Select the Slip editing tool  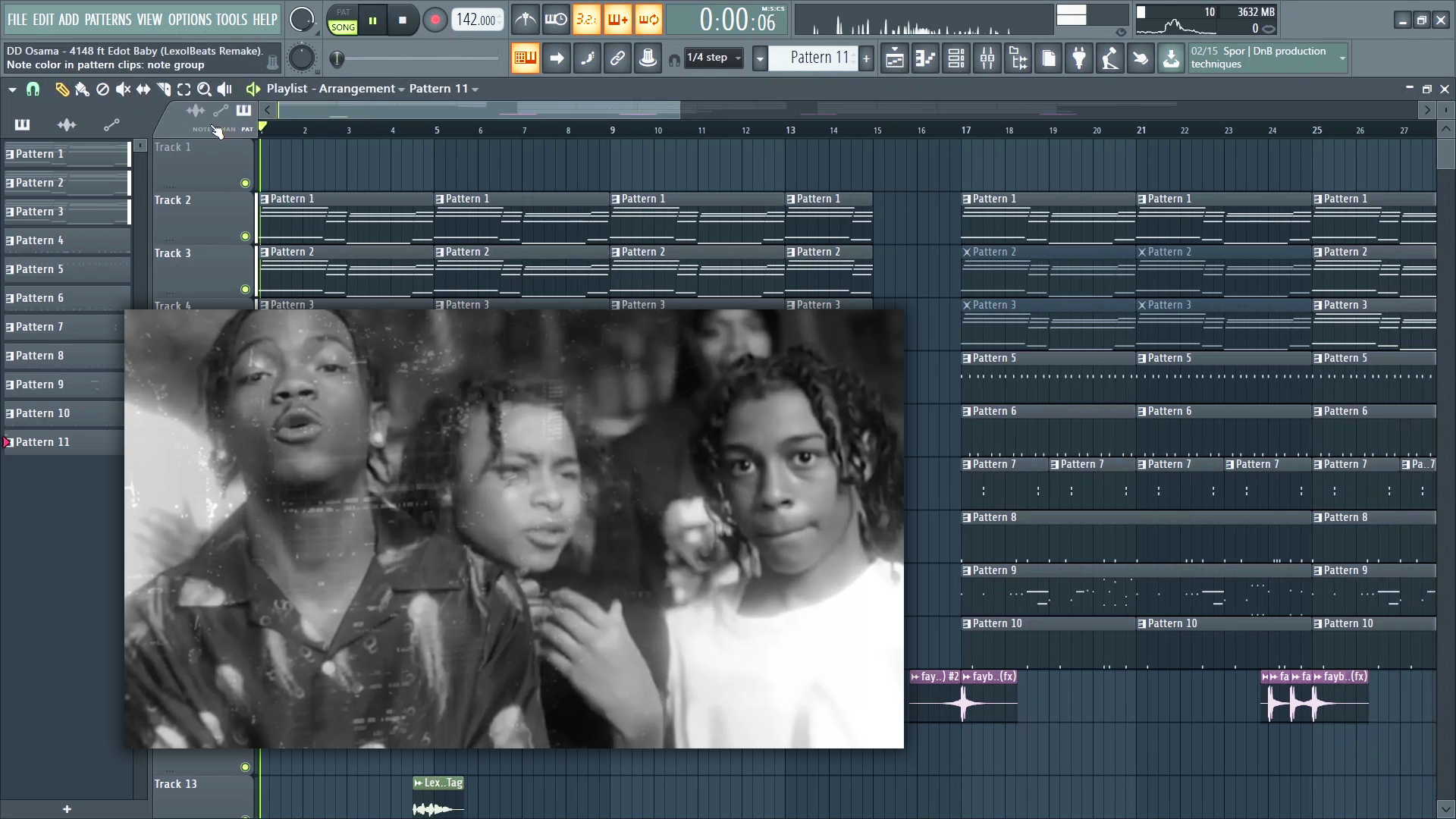pyautogui.click(x=143, y=89)
